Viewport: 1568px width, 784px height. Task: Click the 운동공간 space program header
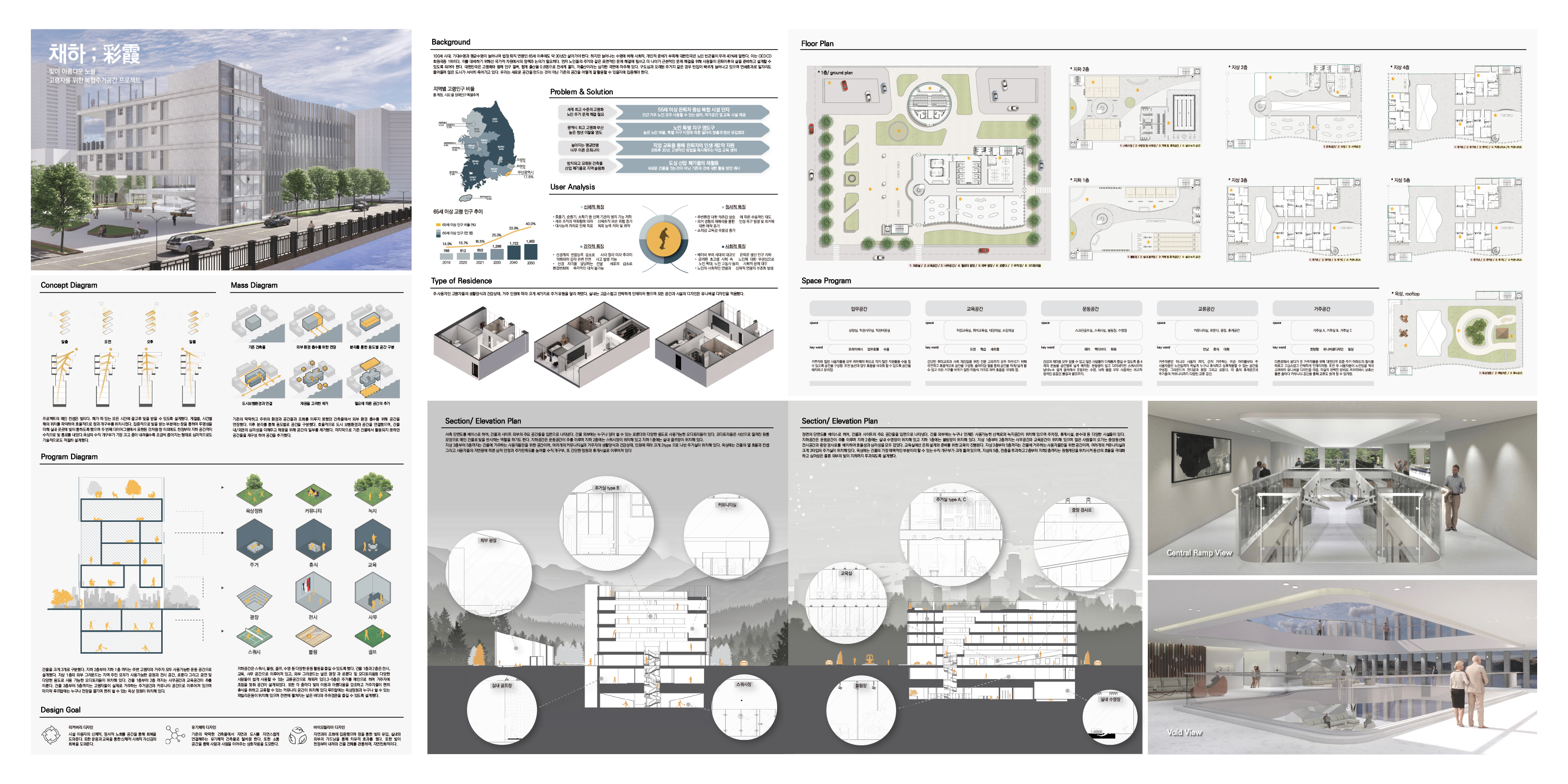[x=1090, y=309]
